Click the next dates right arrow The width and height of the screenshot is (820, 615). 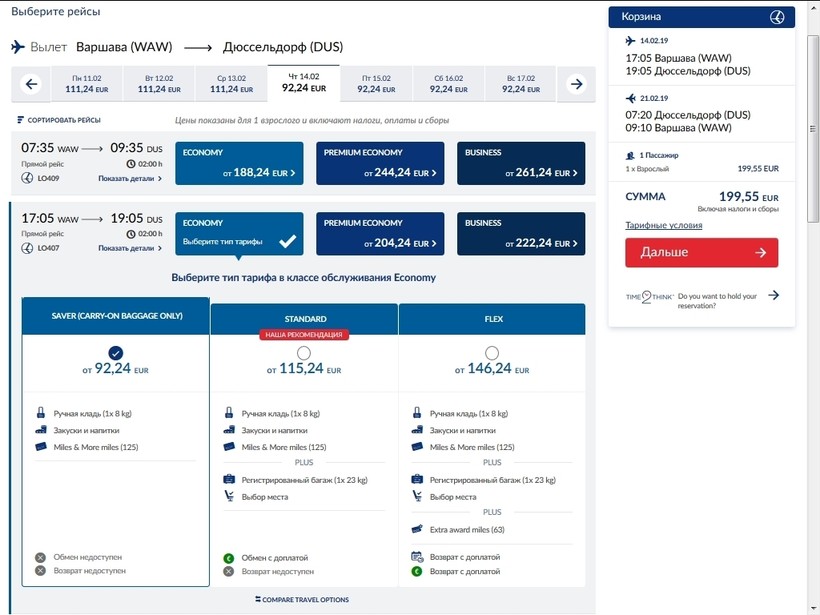point(576,84)
